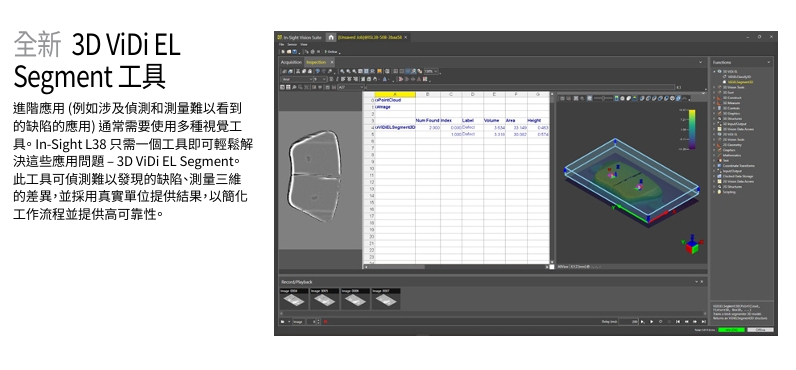Click the Online play button in top toolbar
Image resolution: width=796 pixels, height=370 pixels.
[331, 52]
